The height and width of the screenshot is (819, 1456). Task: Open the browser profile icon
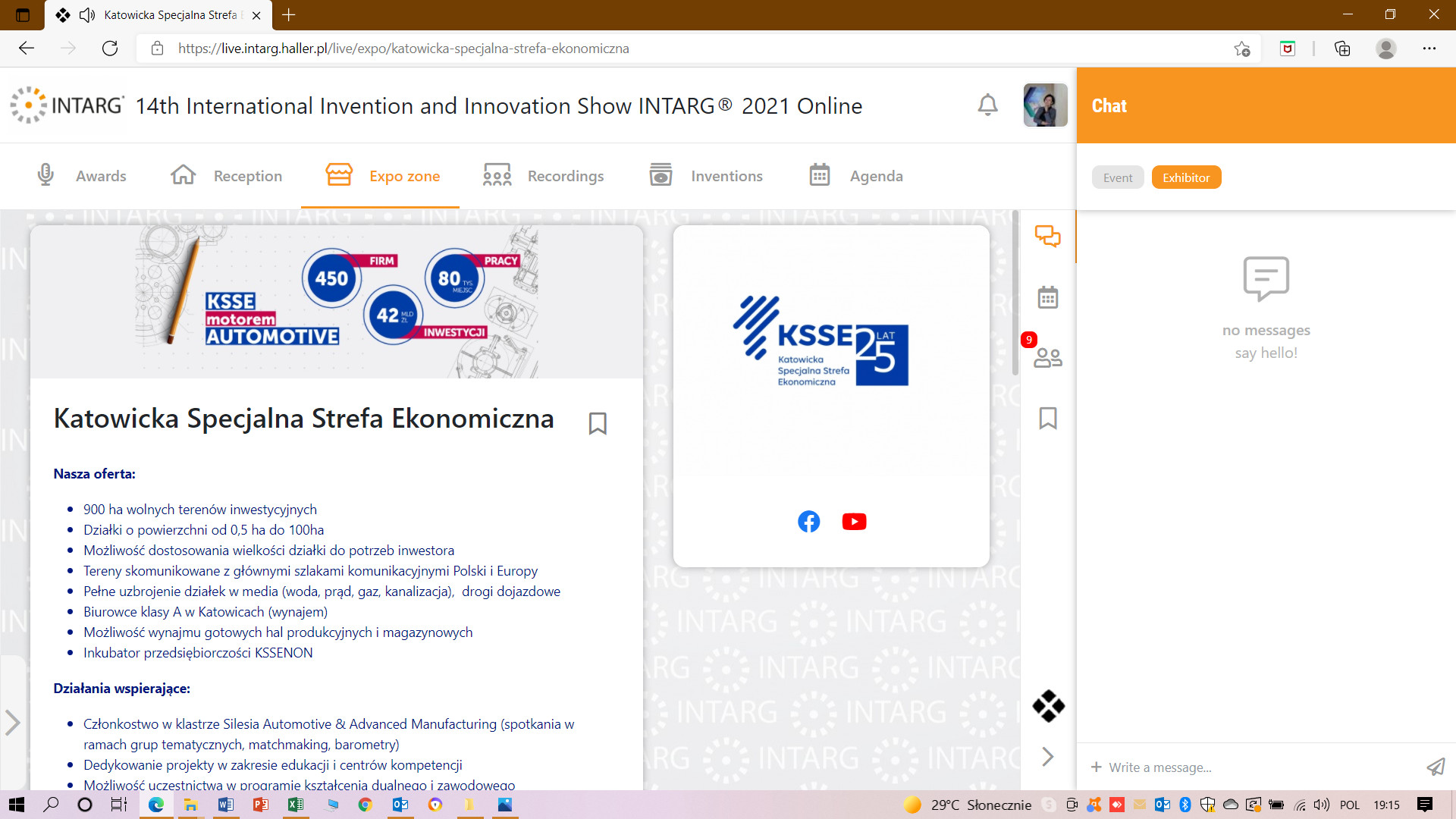click(x=1386, y=49)
